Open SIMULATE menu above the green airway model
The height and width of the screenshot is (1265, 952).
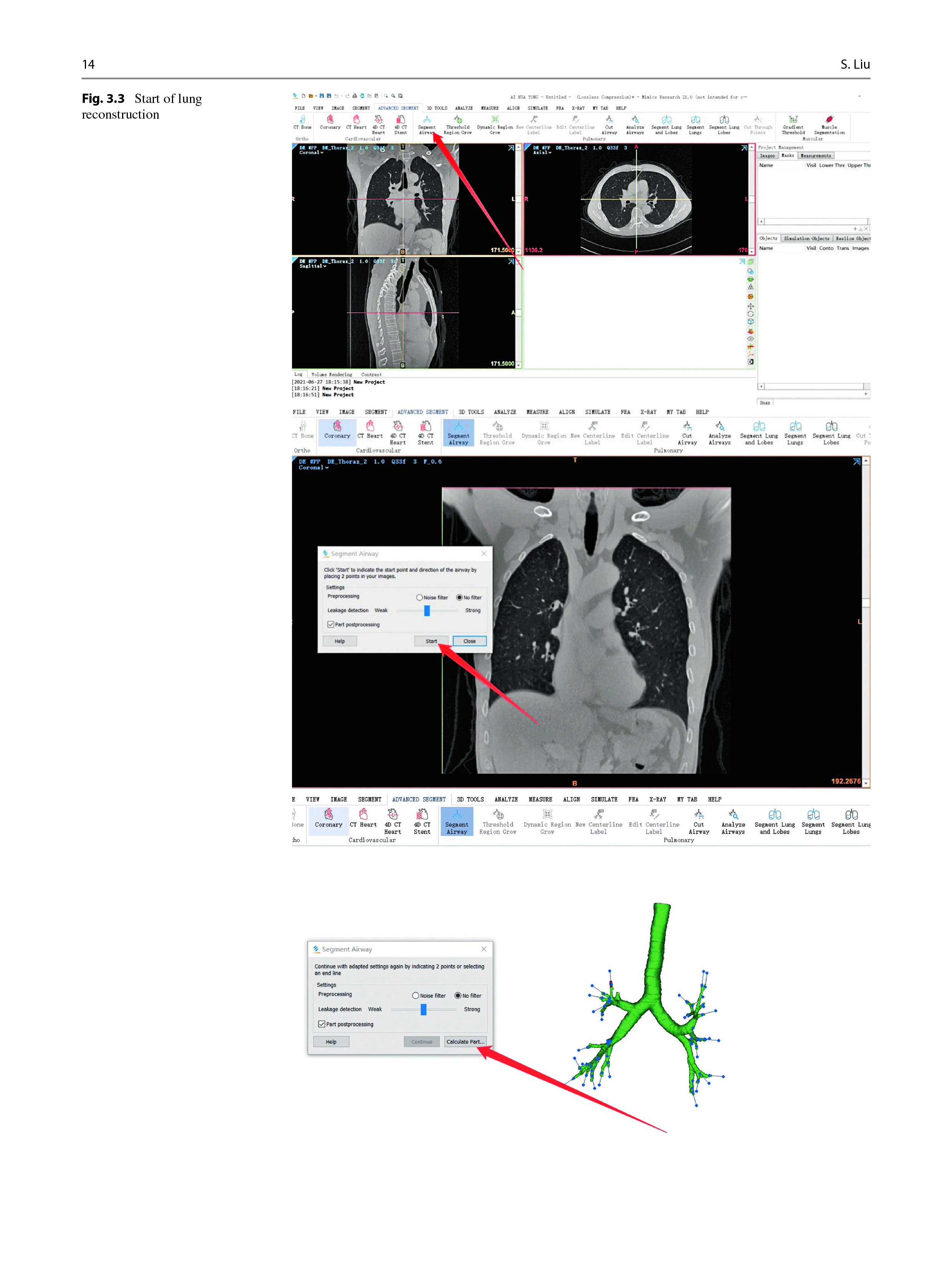pos(604,799)
